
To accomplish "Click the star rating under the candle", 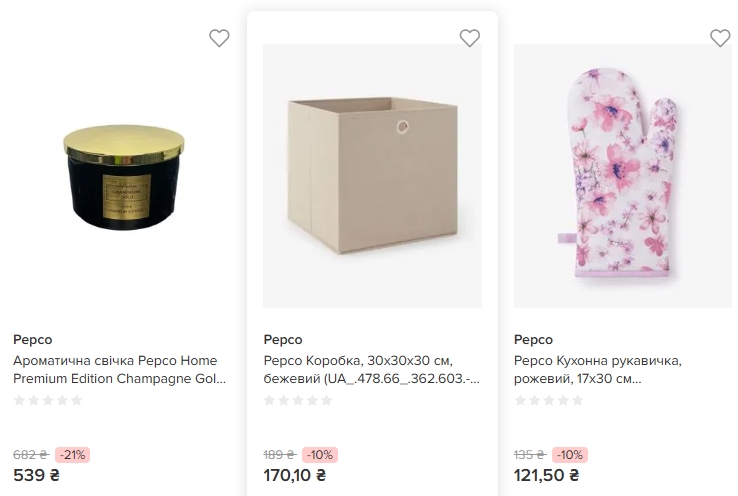I will (48, 400).
